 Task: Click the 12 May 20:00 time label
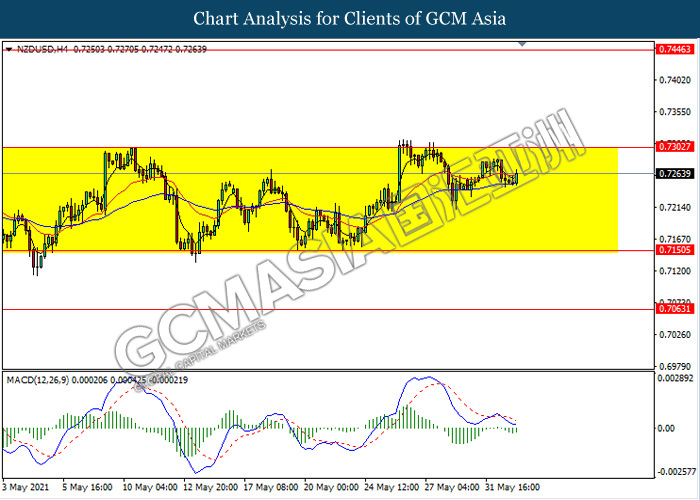(x=211, y=487)
